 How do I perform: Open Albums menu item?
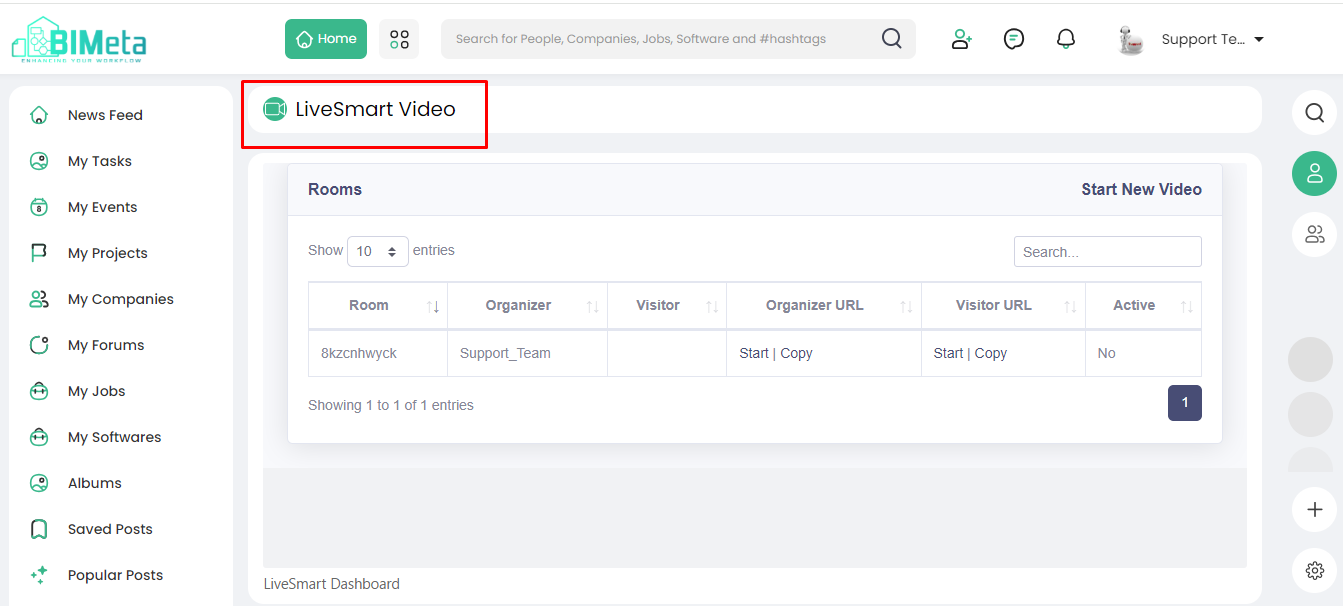(x=95, y=483)
